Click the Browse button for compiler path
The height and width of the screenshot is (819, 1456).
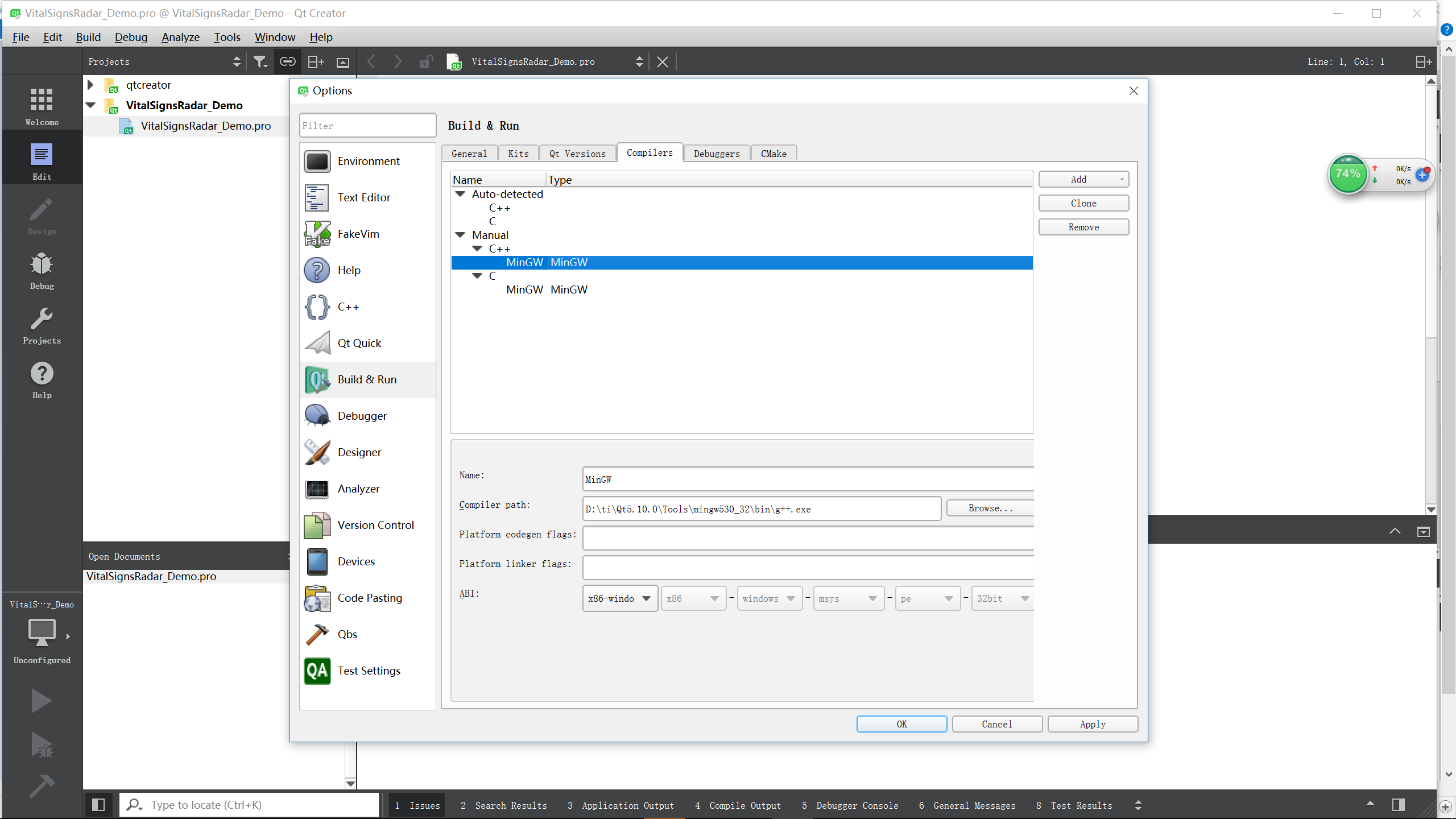[990, 508]
